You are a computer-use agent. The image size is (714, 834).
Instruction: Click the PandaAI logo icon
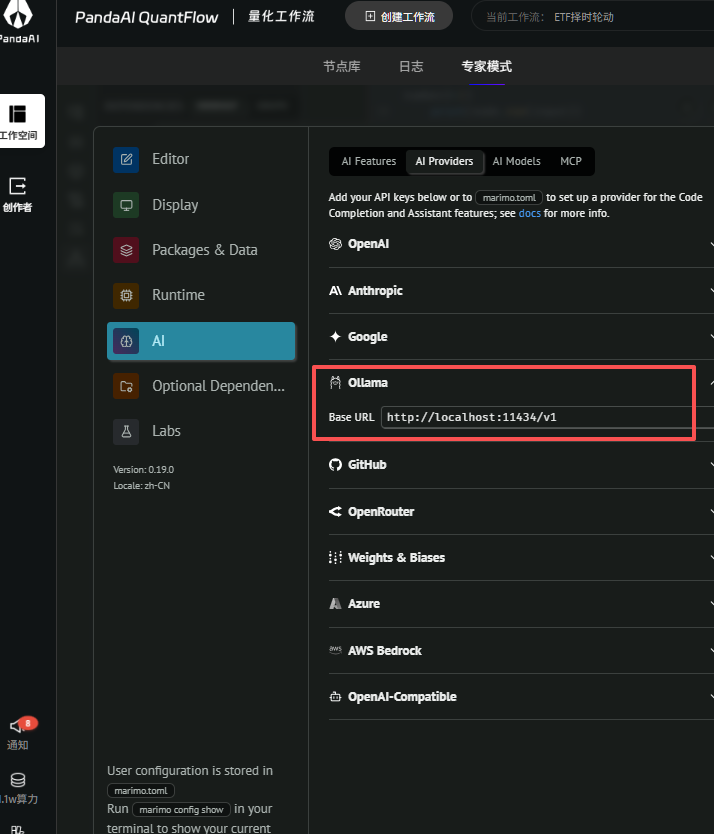click(18, 14)
